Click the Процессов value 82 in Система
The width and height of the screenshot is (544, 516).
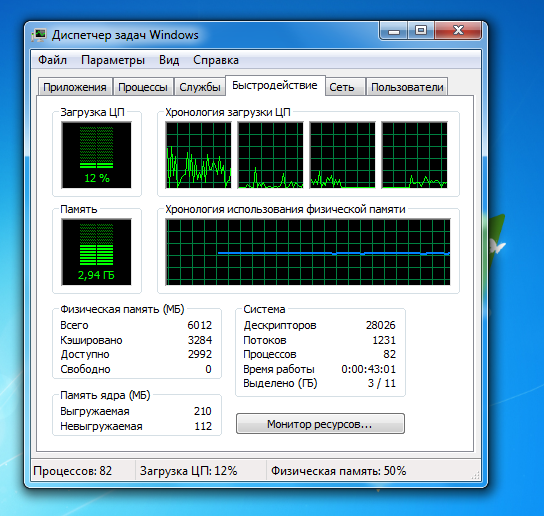[x=390, y=354]
